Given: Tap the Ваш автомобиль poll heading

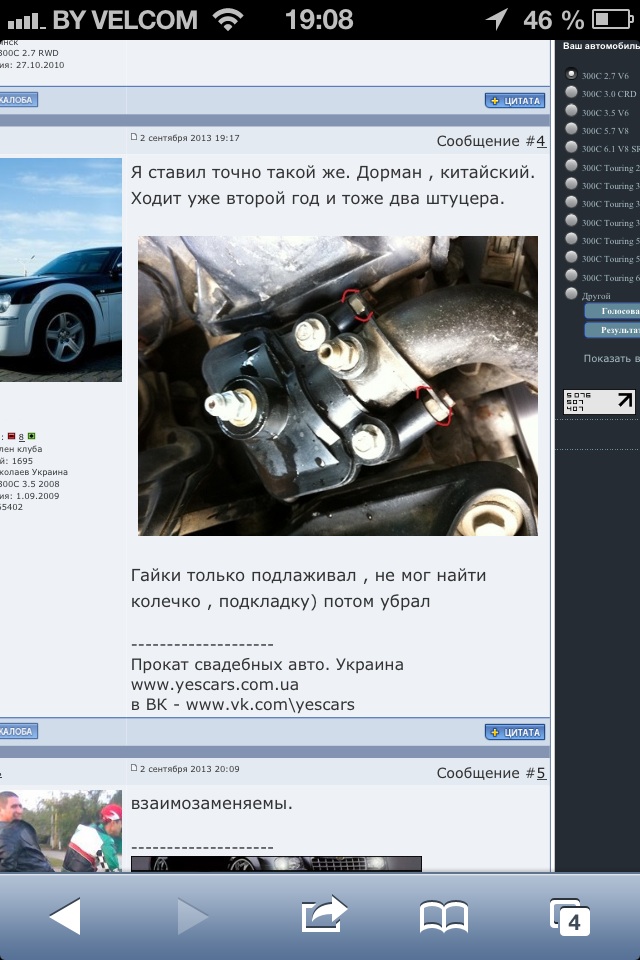Looking at the screenshot, I should (601, 46).
